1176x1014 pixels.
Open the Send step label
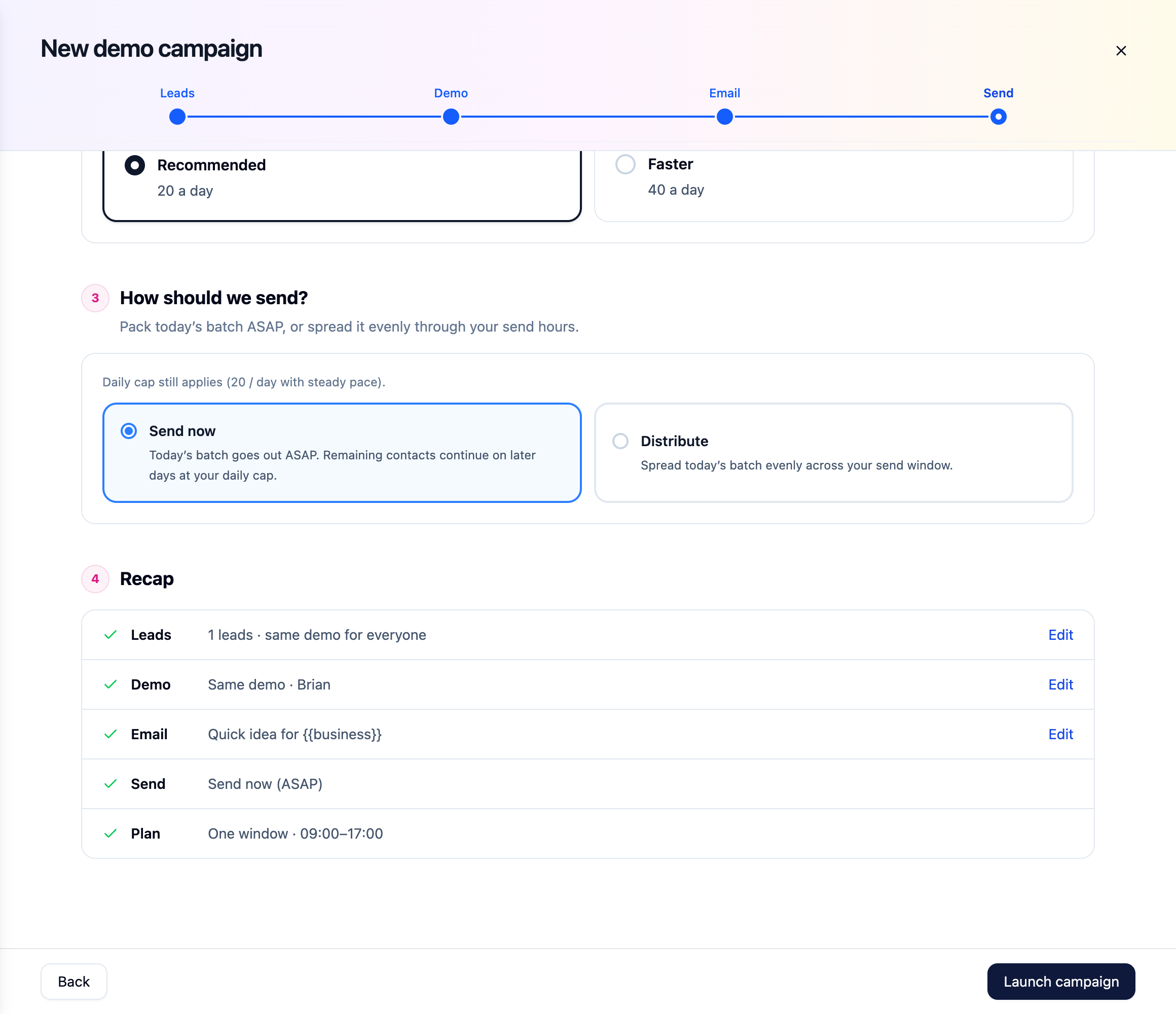[x=999, y=93]
